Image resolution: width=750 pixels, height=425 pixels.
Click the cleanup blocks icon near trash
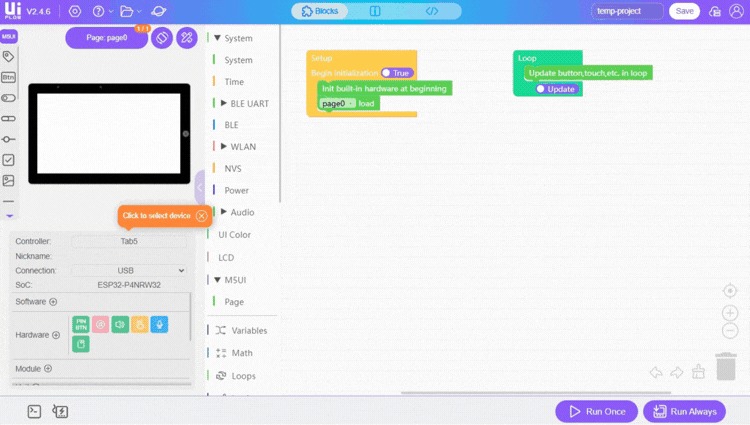point(698,371)
